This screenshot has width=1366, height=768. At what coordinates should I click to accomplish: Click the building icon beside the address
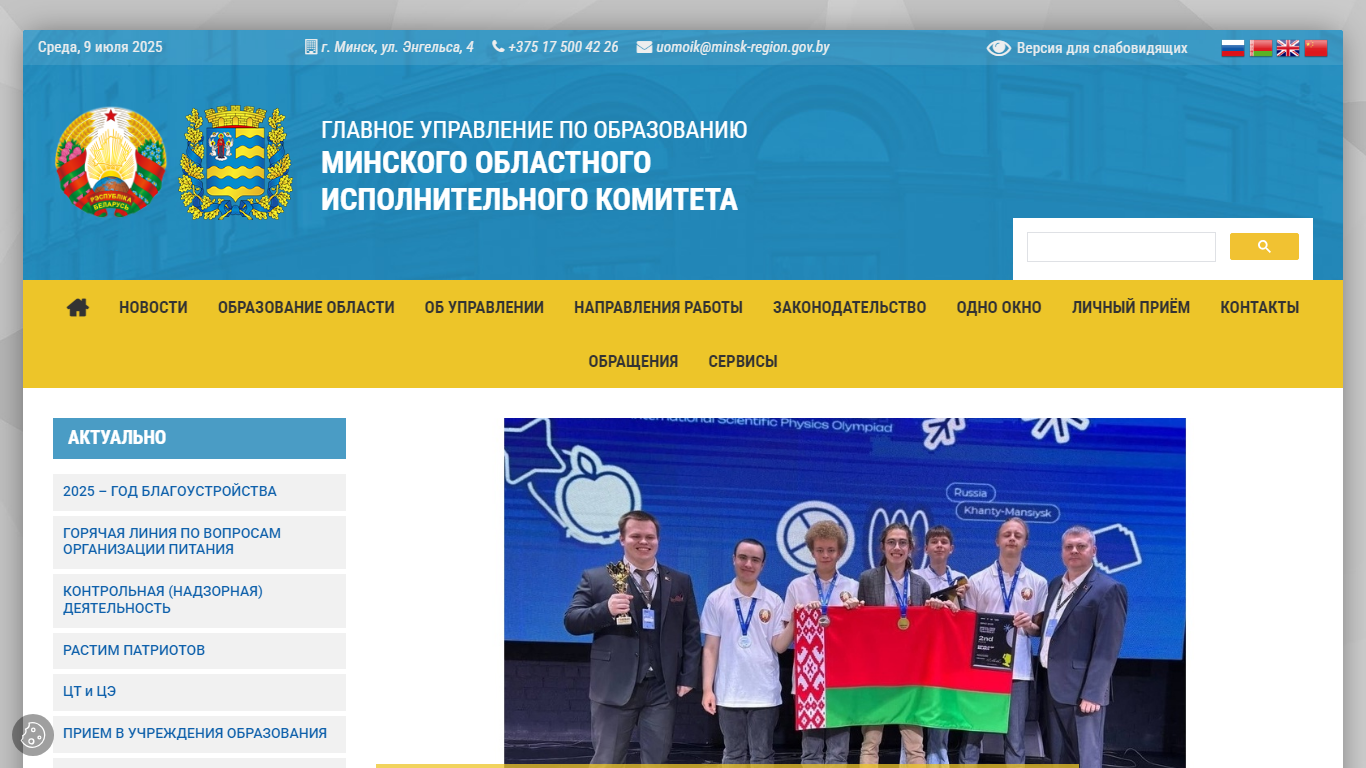click(311, 47)
